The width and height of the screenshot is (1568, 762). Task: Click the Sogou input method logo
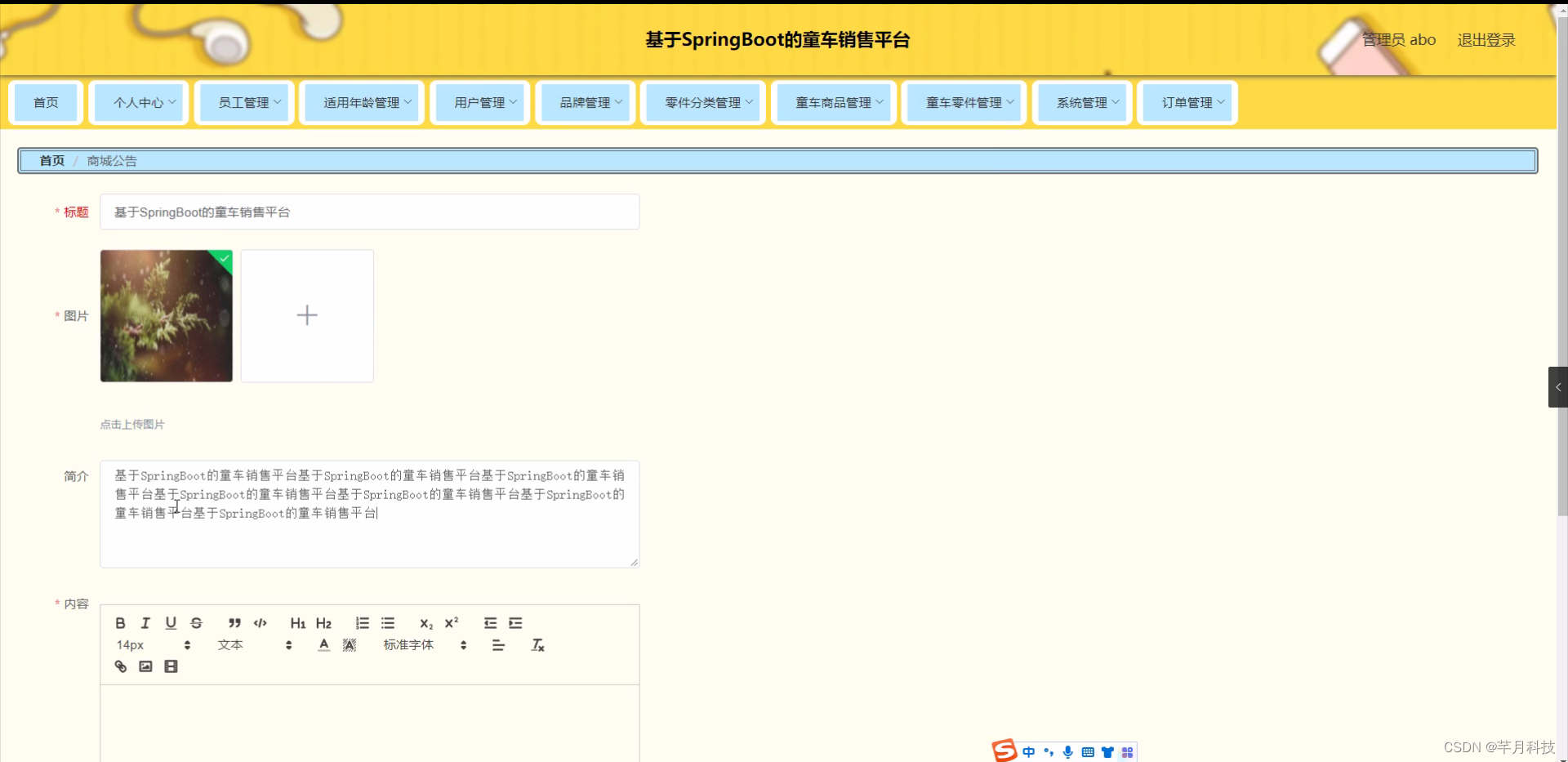pyautogui.click(x=1004, y=751)
